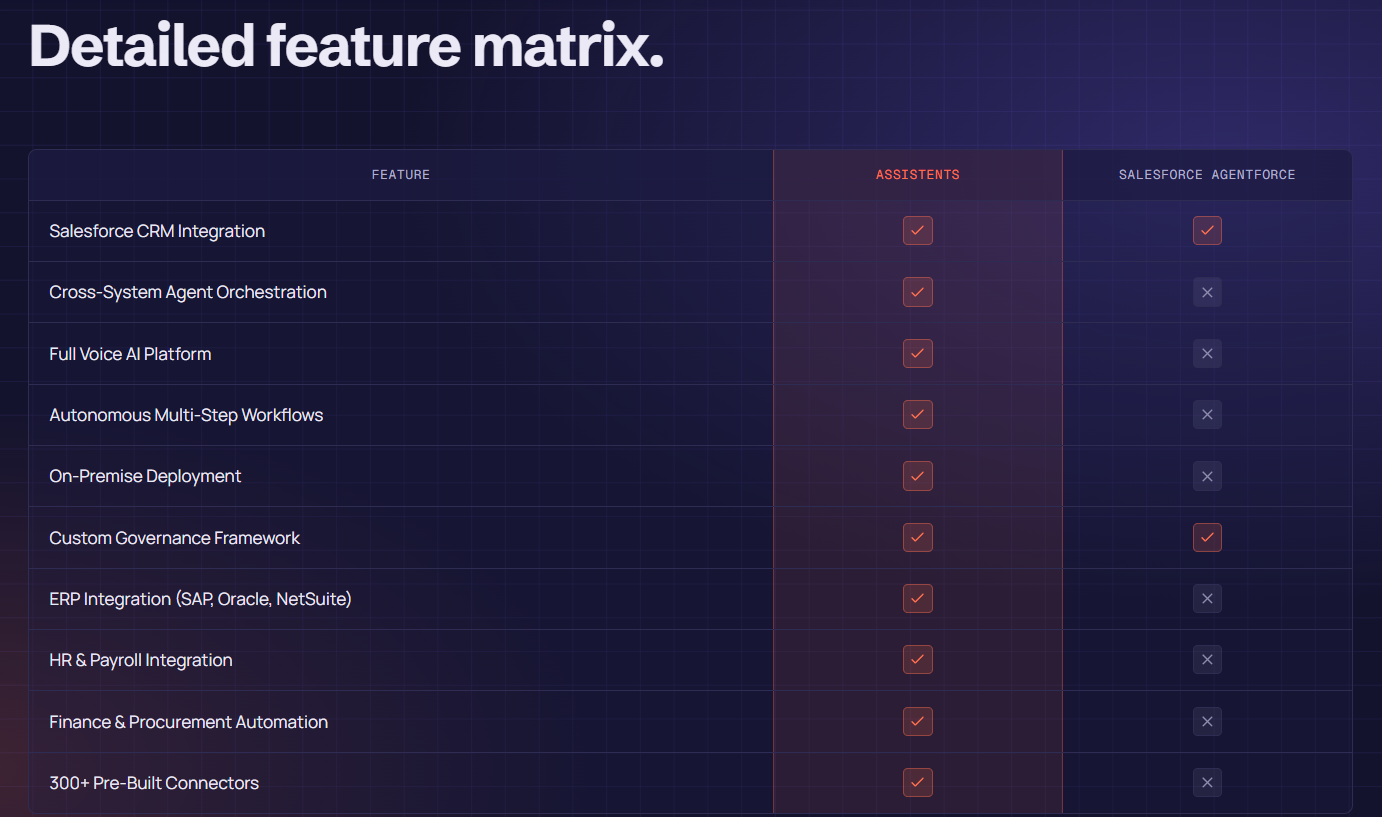Click Agentforce X mark for Cross-System Agent Orchestration
Screen dimensions: 1382x817
click(x=1207, y=292)
